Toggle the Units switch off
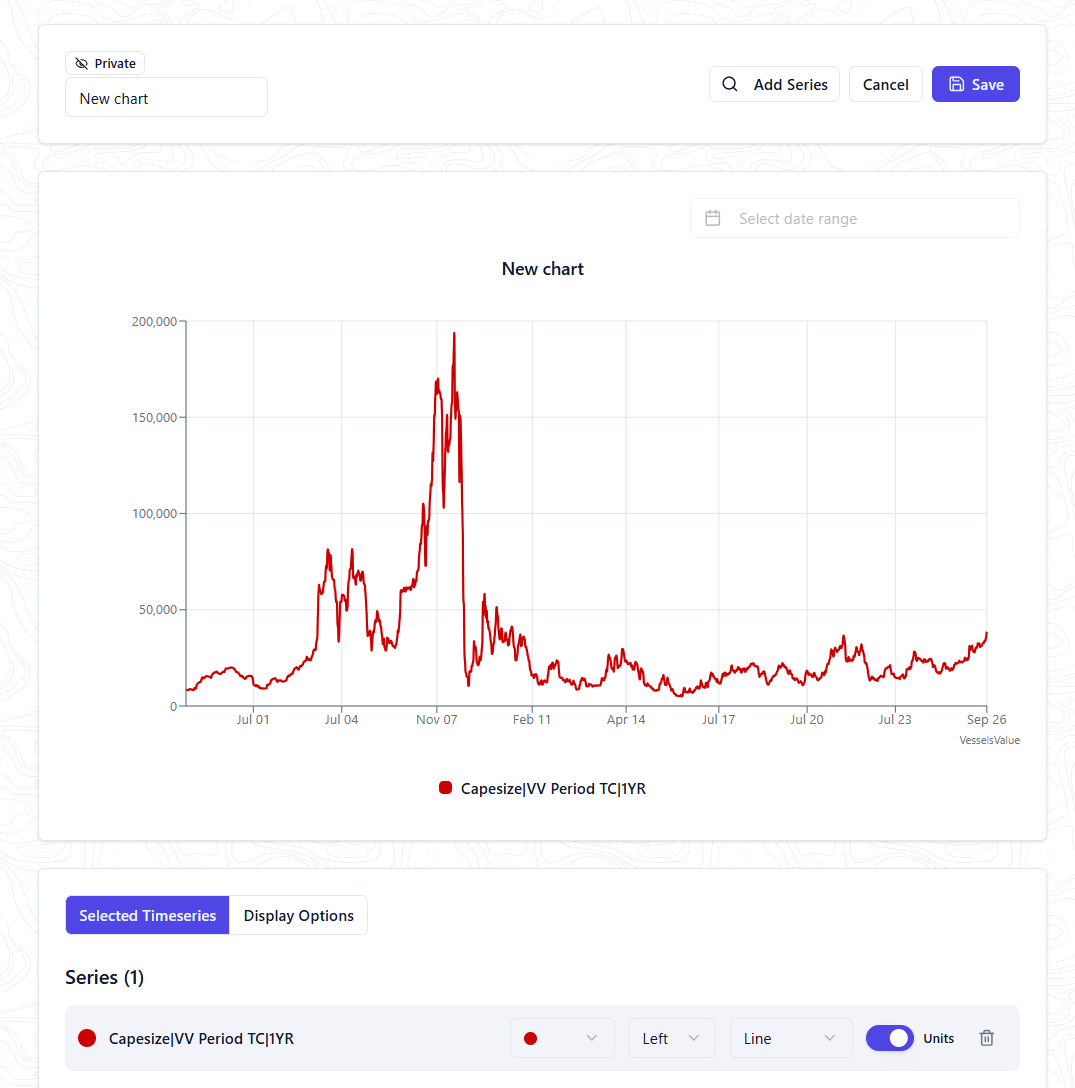This screenshot has width=1075, height=1088. click(889, 1038)
